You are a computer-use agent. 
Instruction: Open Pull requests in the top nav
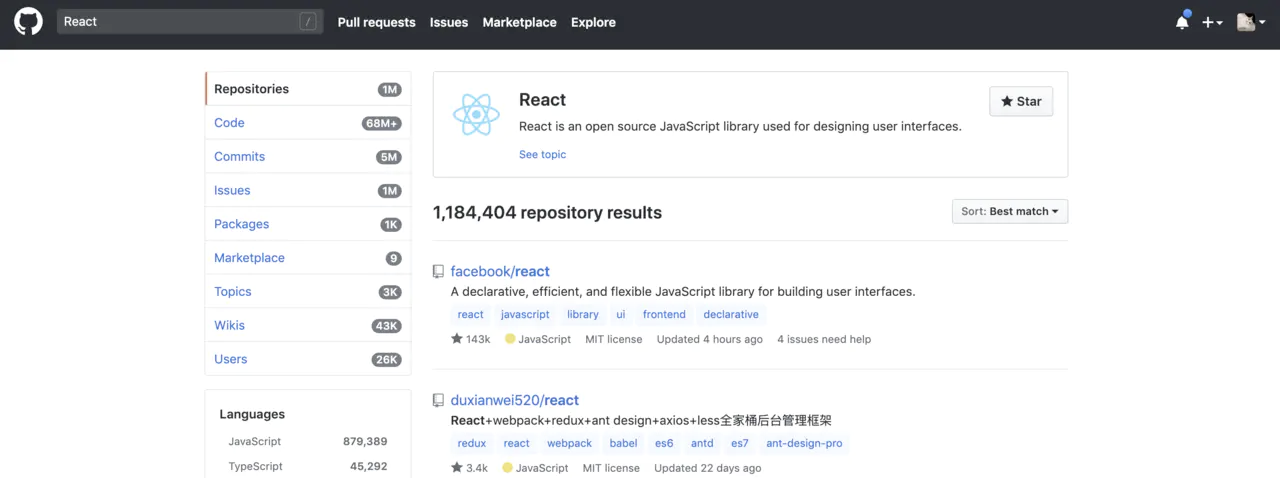pos(376,22)
